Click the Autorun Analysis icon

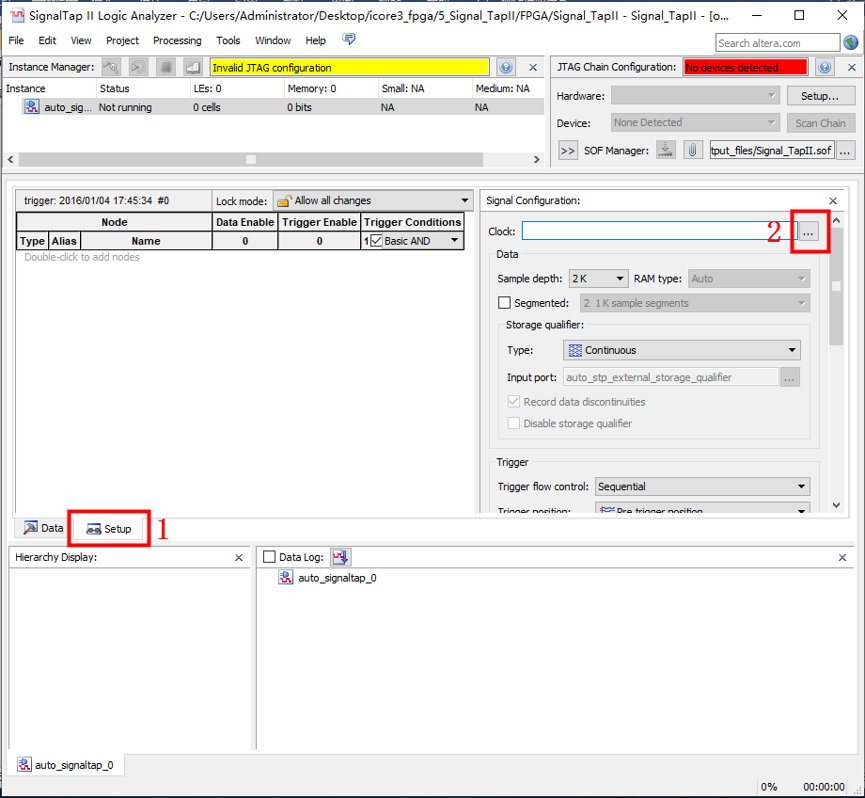[x=138, y=67]
